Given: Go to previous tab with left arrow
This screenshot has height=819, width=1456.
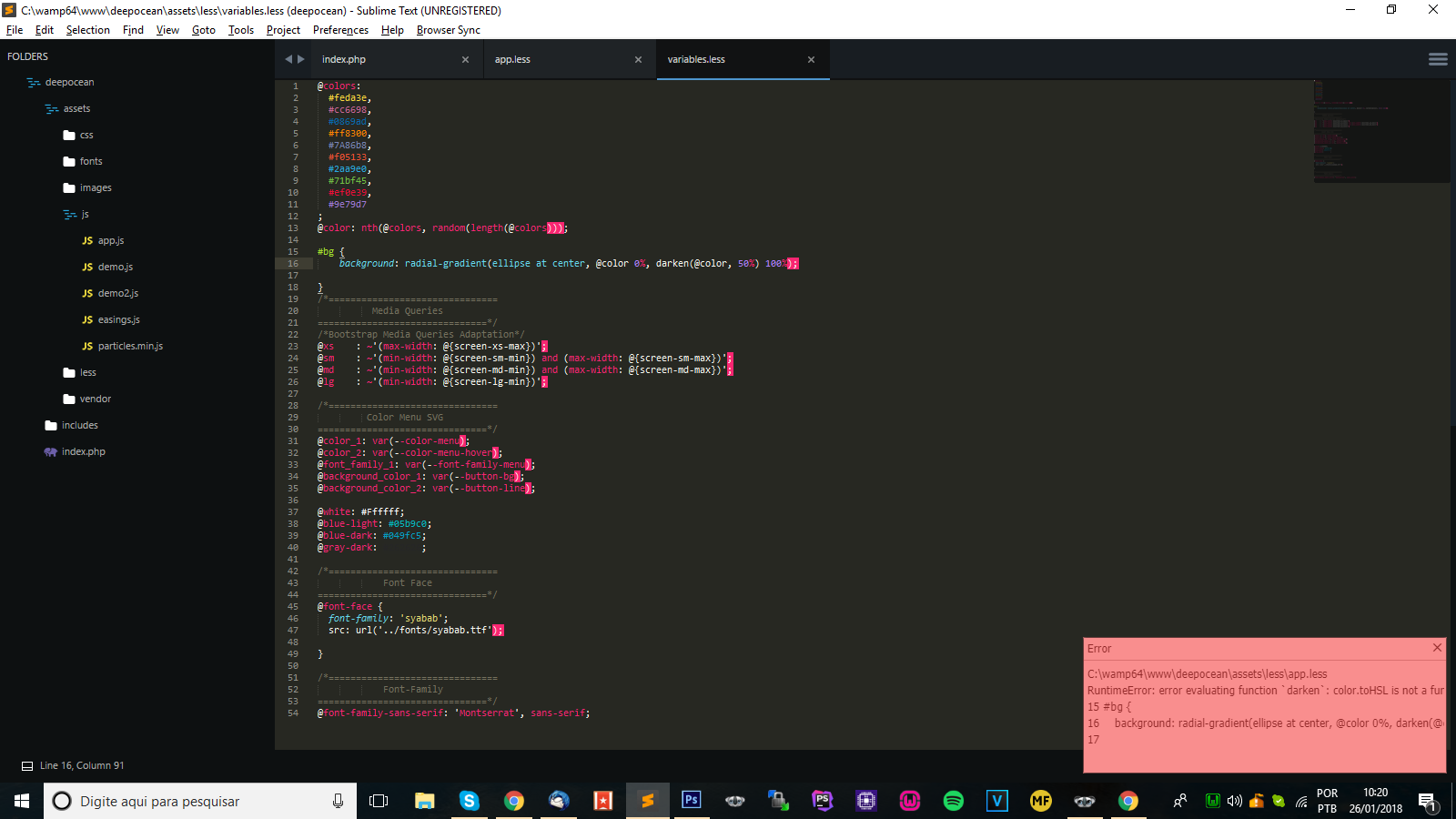Looking at the screenshot, I should click(x=288, y=60).
